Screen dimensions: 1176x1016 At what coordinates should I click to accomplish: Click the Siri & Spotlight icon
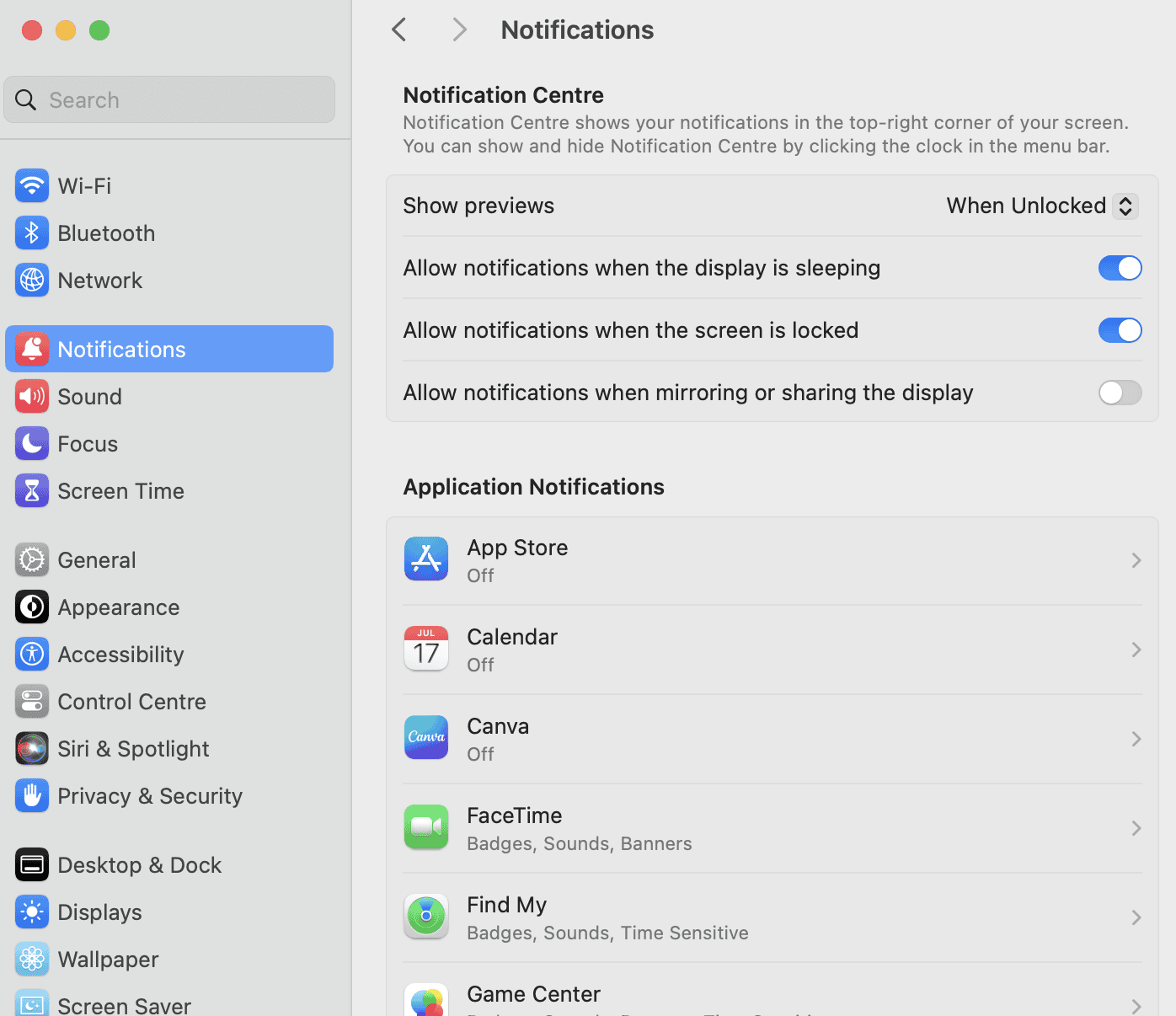(x=32, y=749)
